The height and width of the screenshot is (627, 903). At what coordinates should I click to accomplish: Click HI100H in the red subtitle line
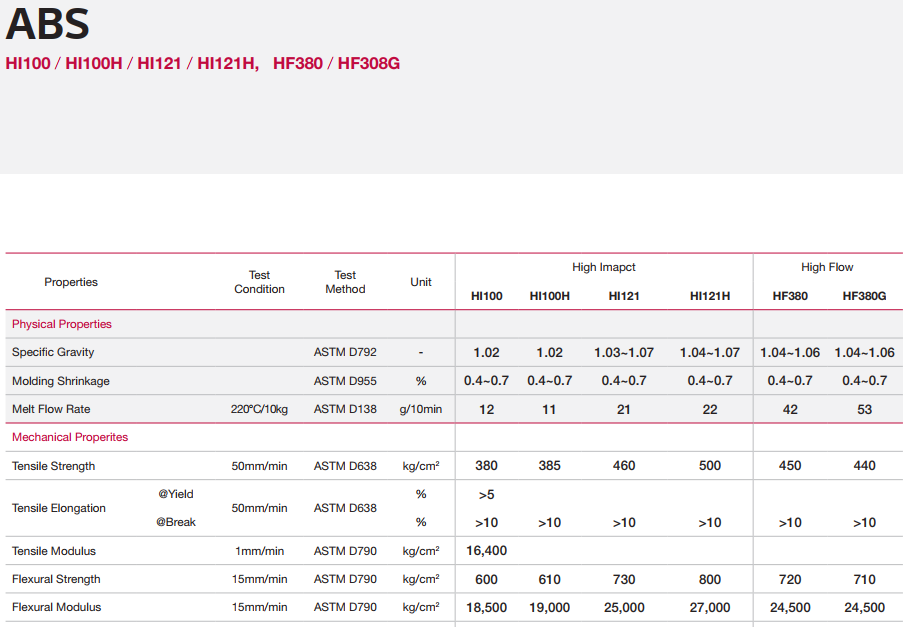click(94, 63)
